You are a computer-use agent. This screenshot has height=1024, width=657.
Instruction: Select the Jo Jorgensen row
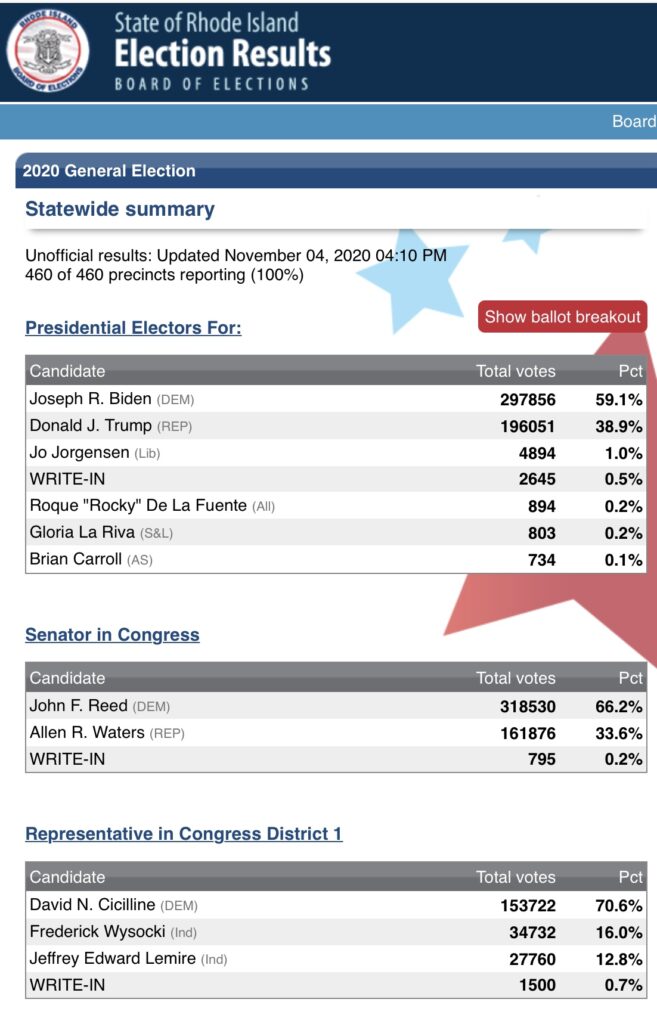click(x=336, y=453)
